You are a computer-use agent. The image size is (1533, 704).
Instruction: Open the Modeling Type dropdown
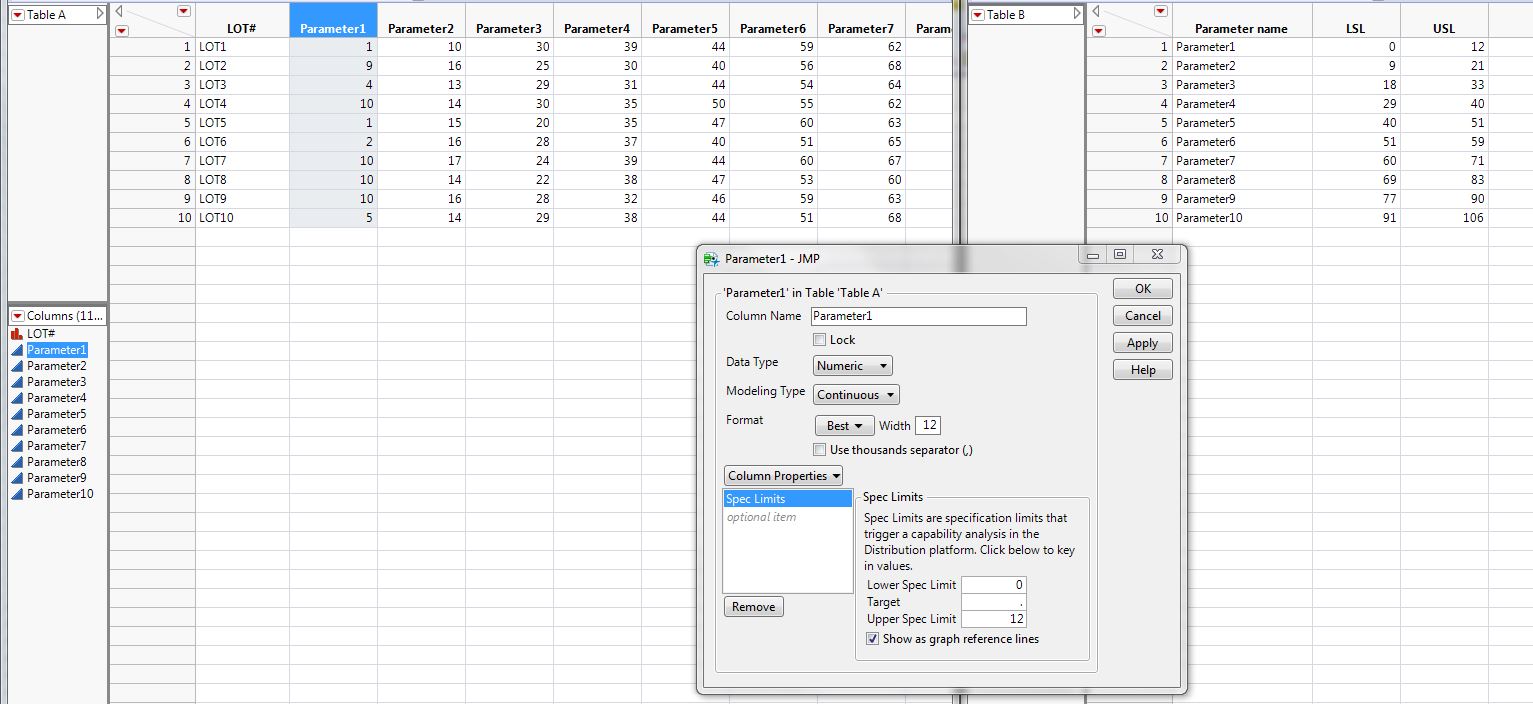point(855,394)
